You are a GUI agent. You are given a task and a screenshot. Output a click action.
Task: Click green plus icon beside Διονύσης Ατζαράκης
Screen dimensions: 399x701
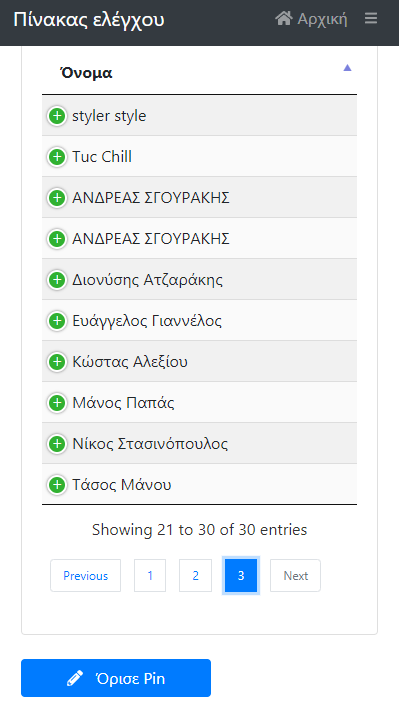tap(57, 280)
